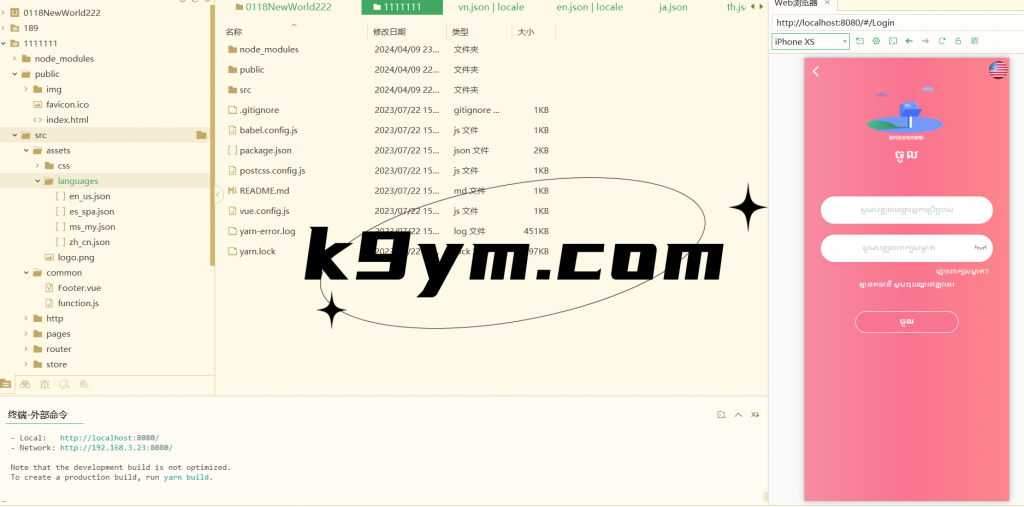Collapse the languages folder chevron
Image resolution: width=1024 pixels, height=507 pixels.
click(x=37, y=181)
